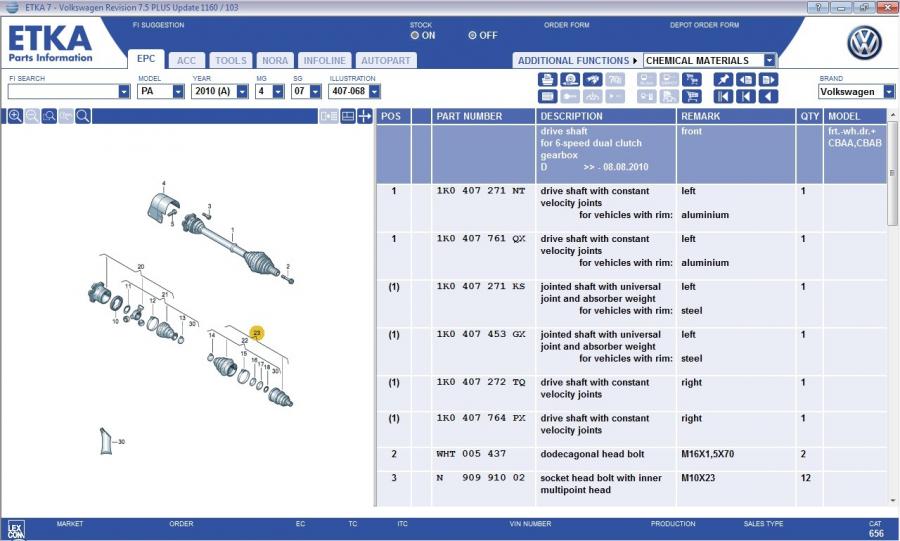
Task: Switch to the ACC tab
Action: tap(187, 60)
